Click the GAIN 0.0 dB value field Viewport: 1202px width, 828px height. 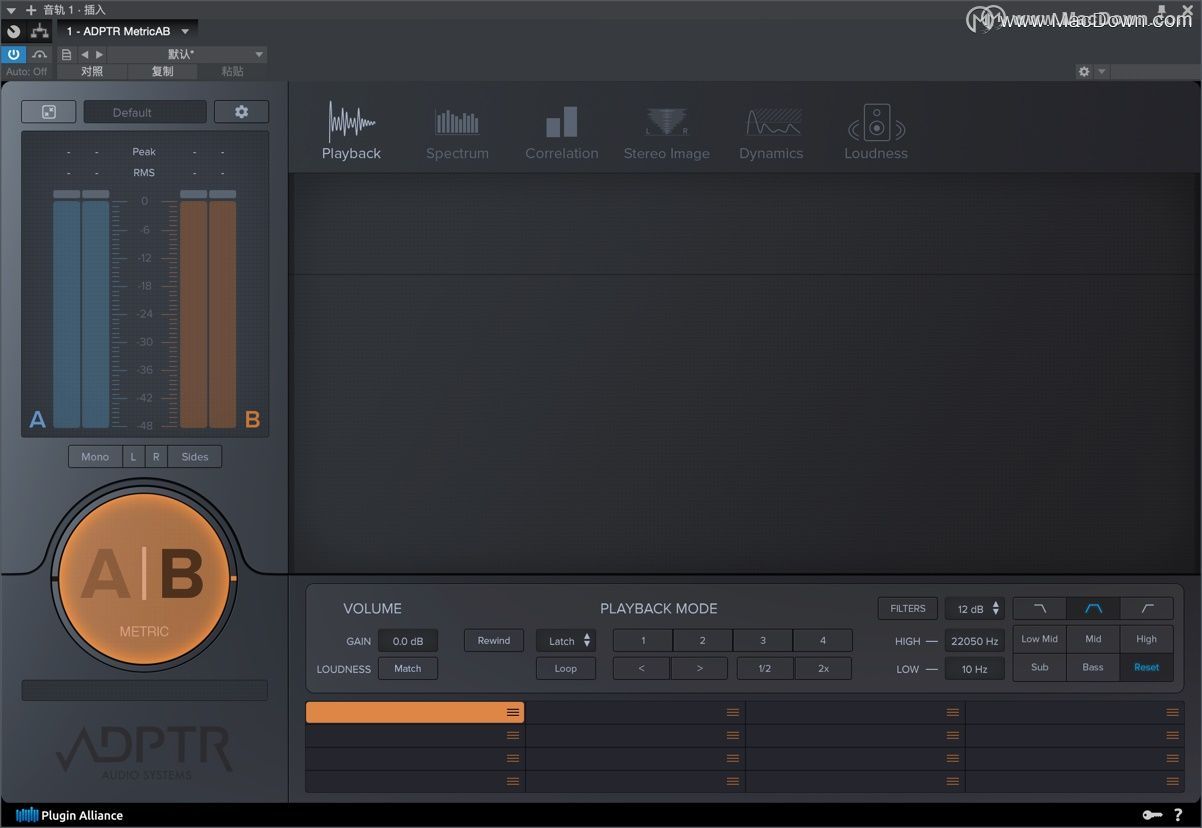[x=408, y=641]
